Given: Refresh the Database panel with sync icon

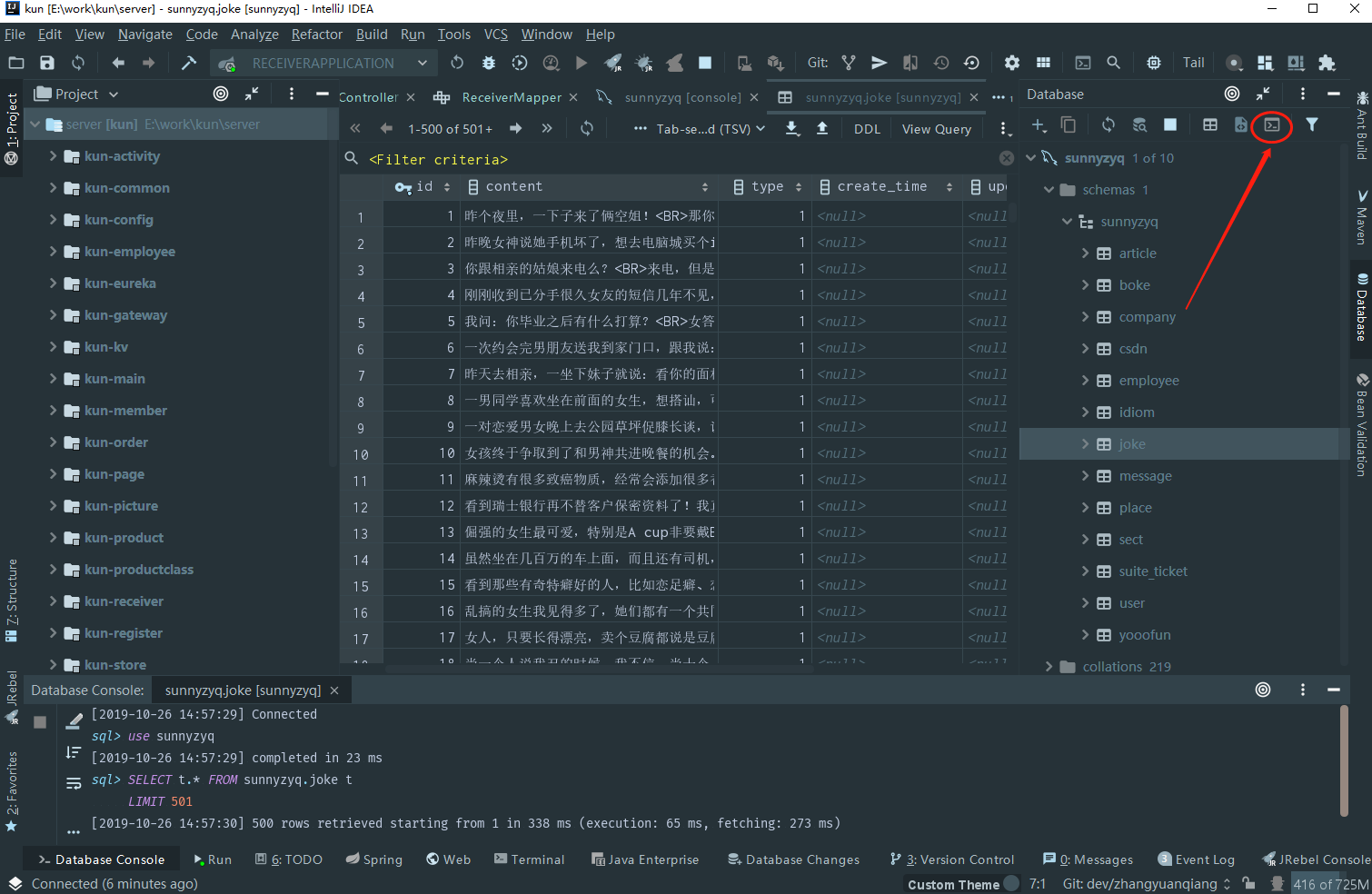Looking at the screenshot, I should (x=1109, y=125).
